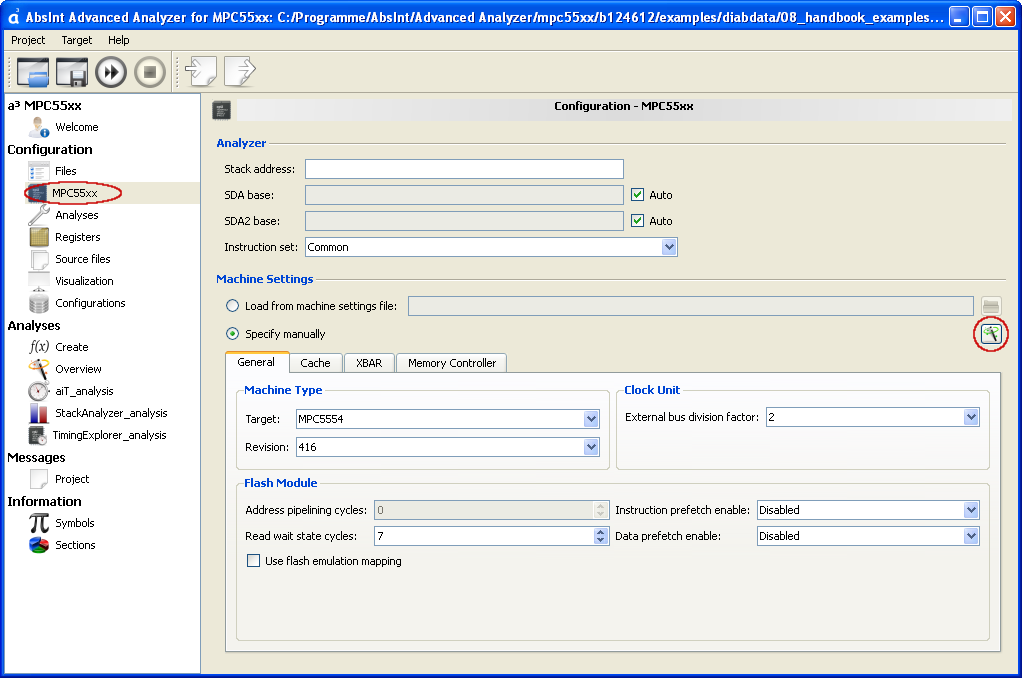Click the Project messages page icon
The image size is (1022, 678).
point(39,479)
